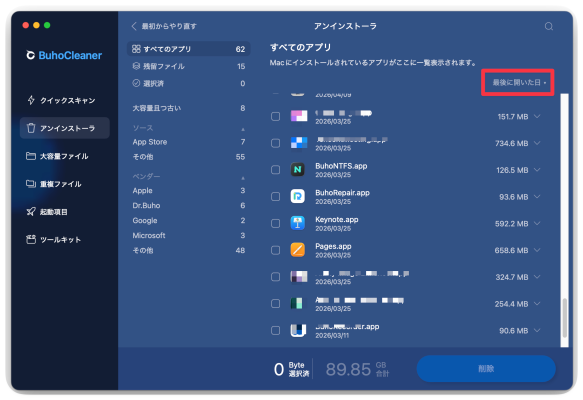Click the app icon of the 734.6 MB row
583x400 pixels.
[299, 143]
